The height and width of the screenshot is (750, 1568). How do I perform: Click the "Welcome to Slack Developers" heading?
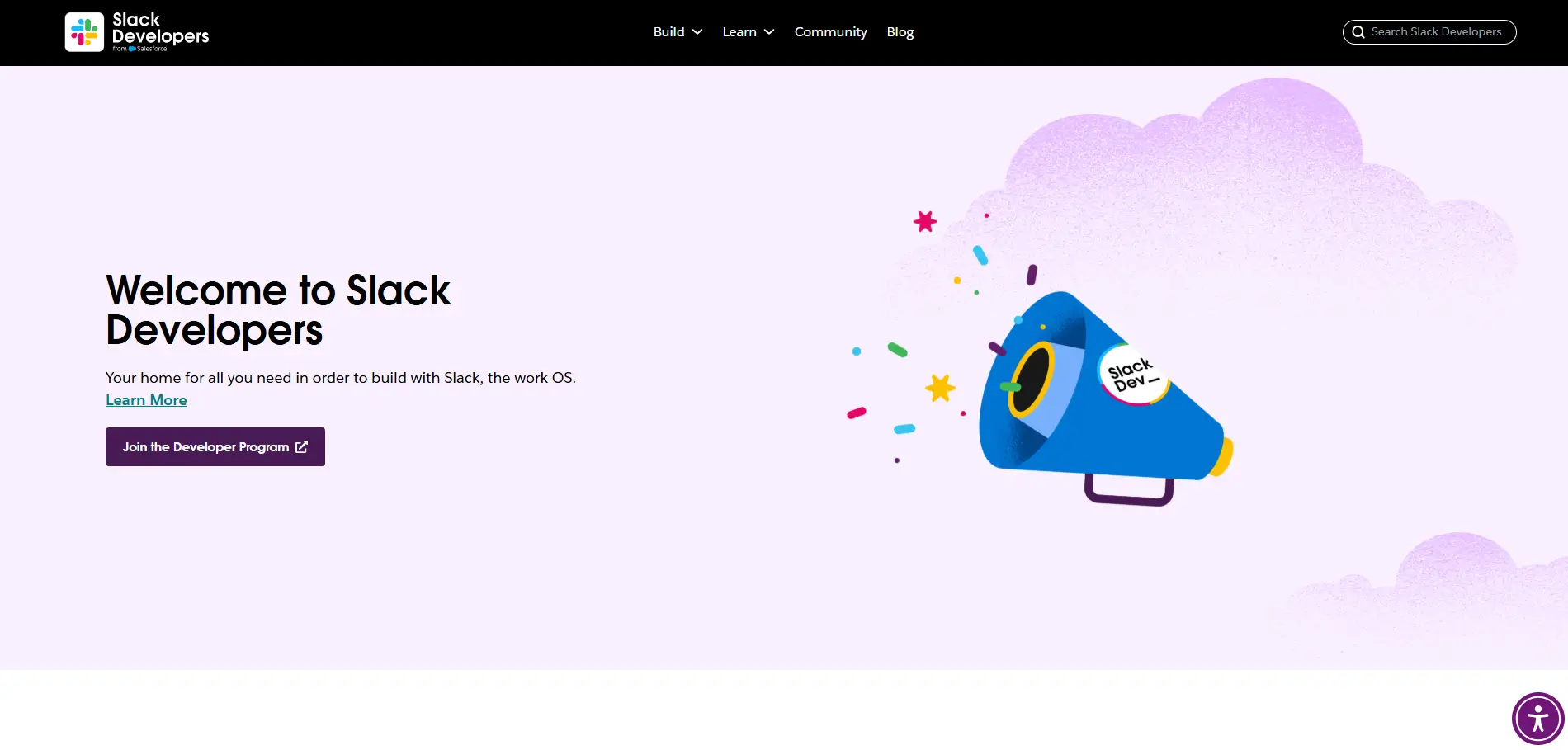click(x=278, y=310)
